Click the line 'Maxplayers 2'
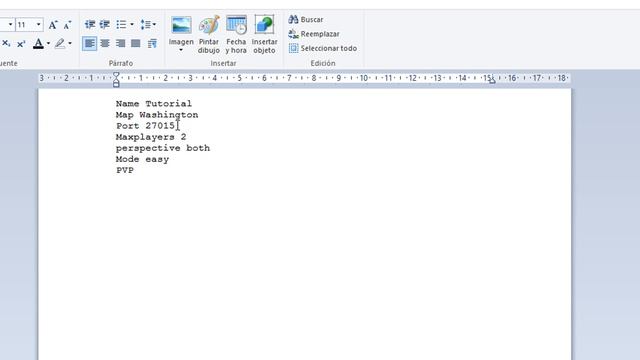 point(151,137)
